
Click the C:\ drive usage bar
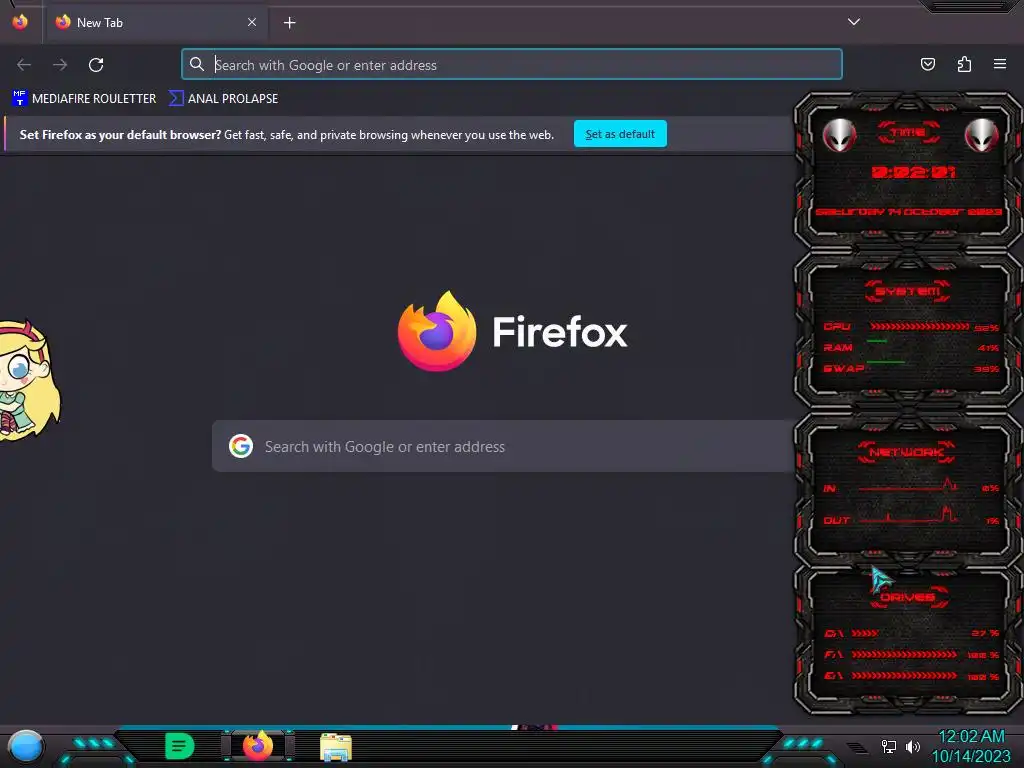tap(865, 633)
